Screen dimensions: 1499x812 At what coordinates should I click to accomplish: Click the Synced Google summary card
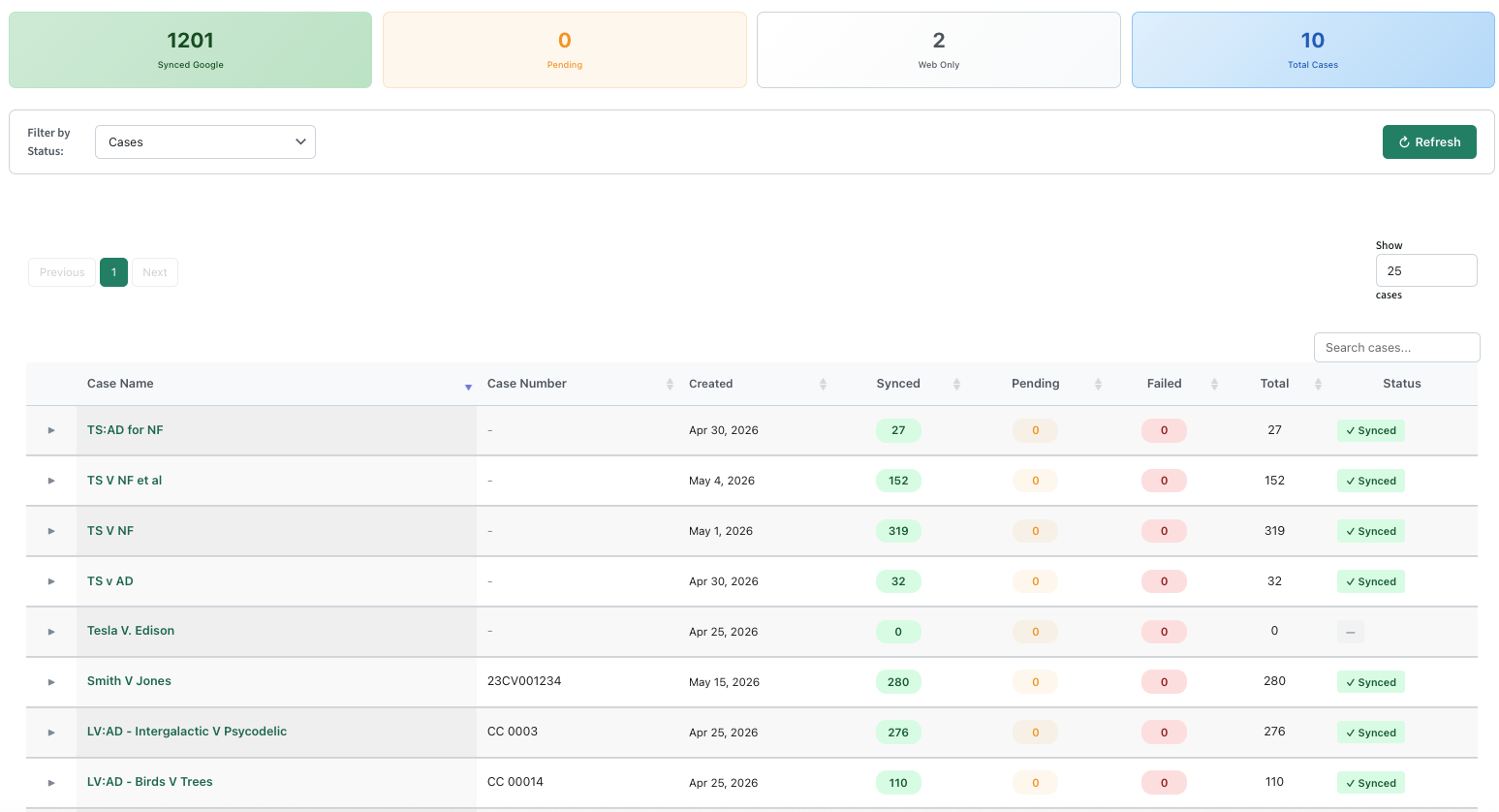coord(190,49)
